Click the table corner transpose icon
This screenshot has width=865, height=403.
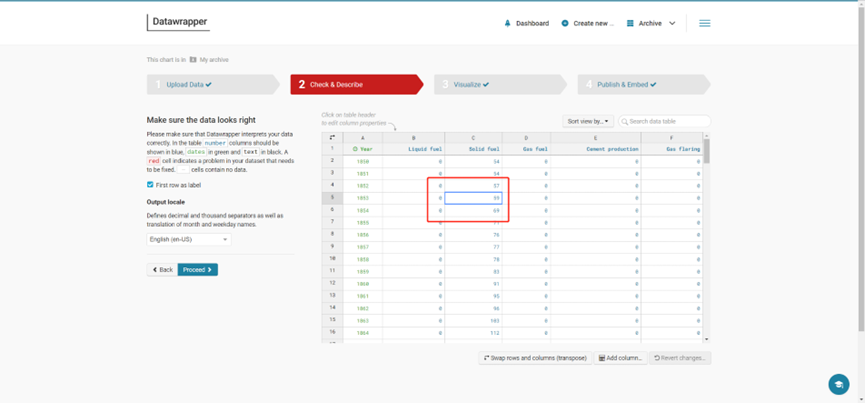point(333,138)
